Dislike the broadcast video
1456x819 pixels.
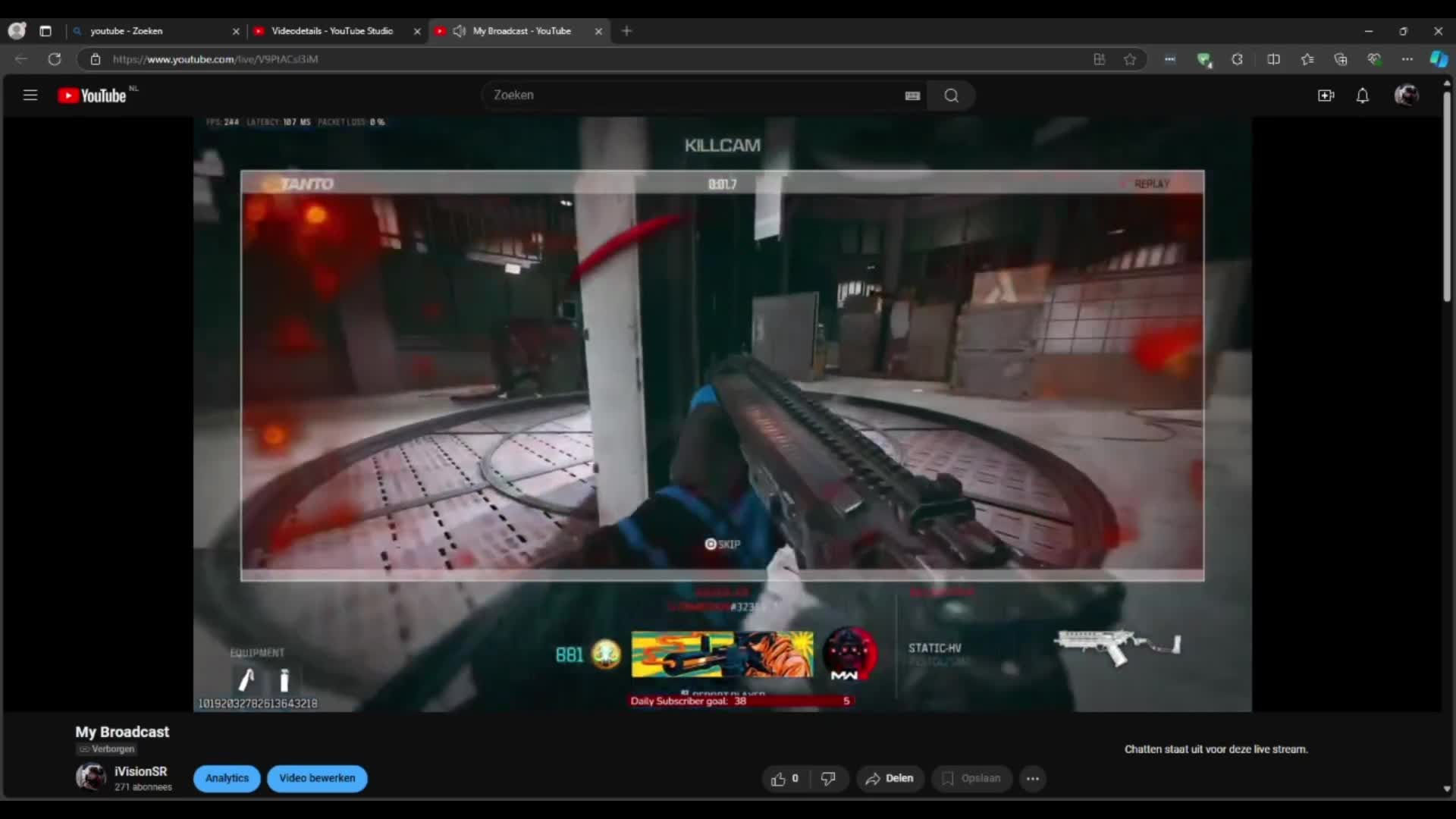point(829,778)
